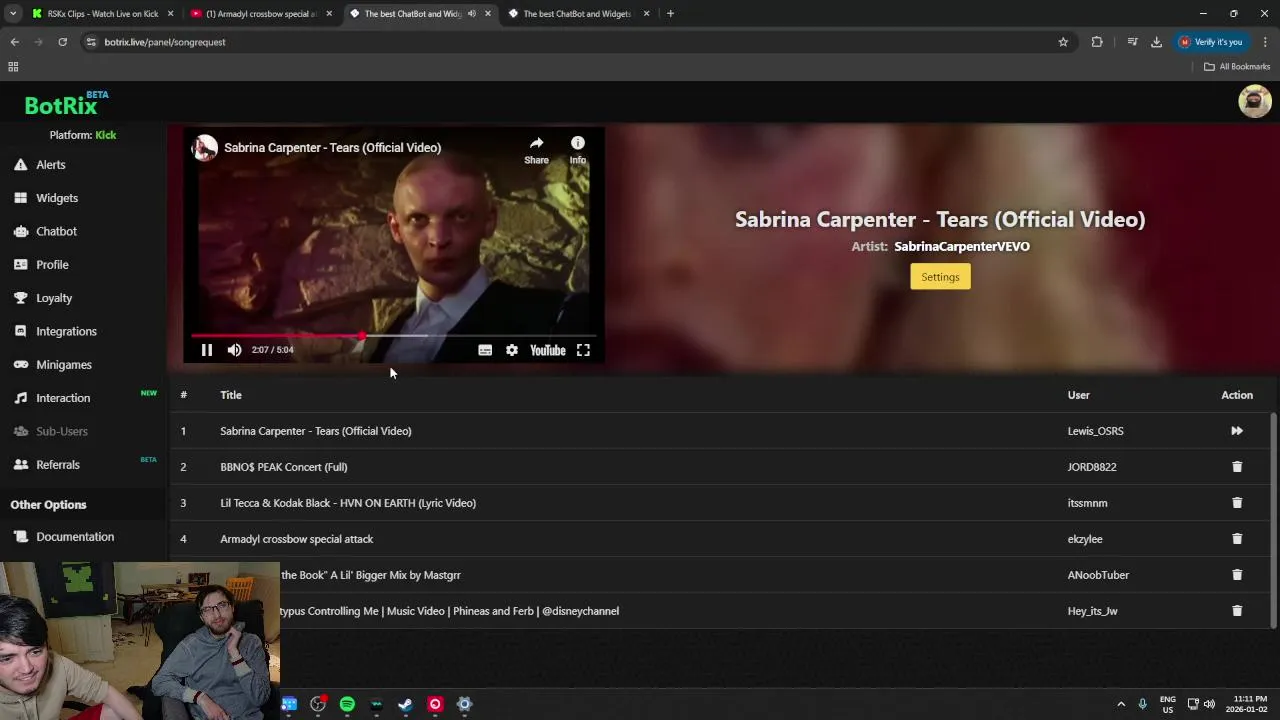The image size is (1280, 720).
Task: Click artist SabrinaCarpenterVEVO
Action: pos(962,246)
